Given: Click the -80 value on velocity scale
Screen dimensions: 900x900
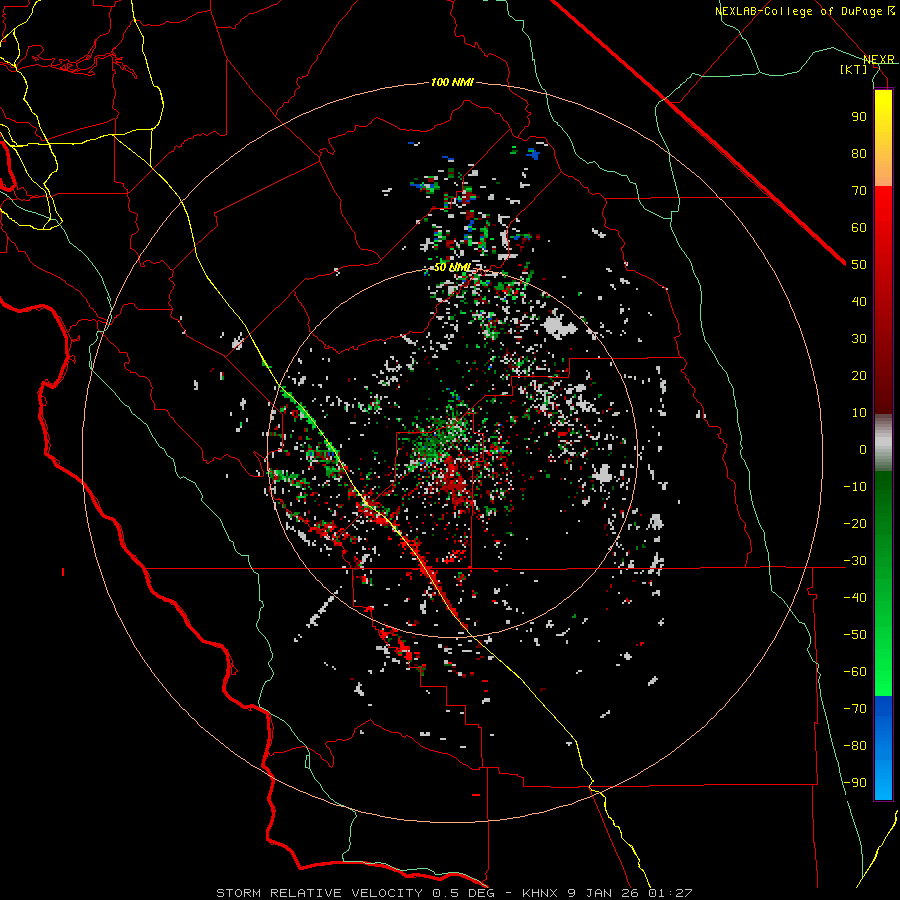Looking at the screenshot, I should point(855,746).
